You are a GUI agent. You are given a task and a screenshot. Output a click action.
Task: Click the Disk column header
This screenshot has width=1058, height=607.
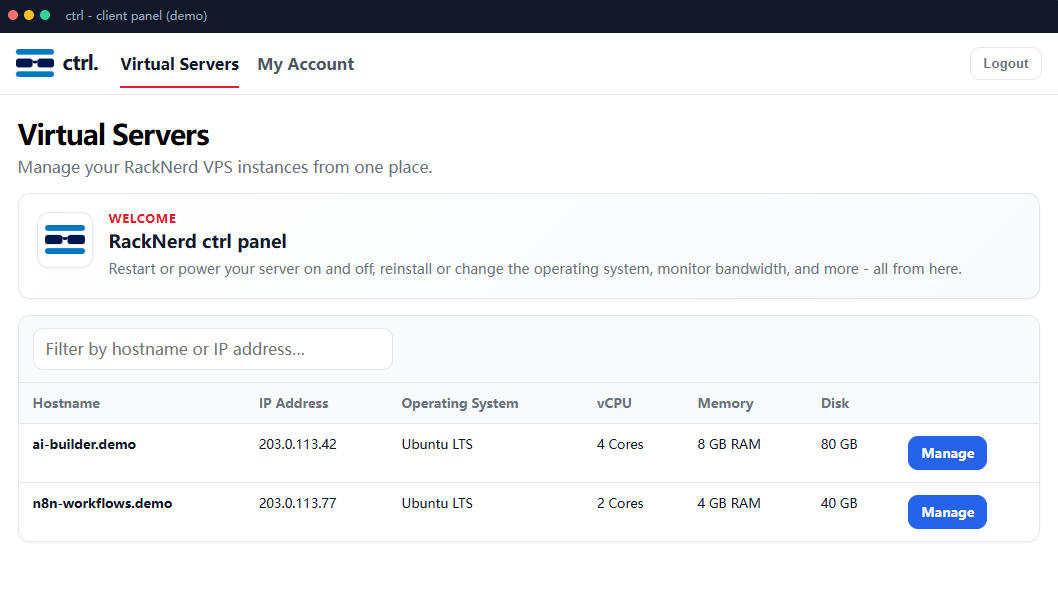(835, 403)
